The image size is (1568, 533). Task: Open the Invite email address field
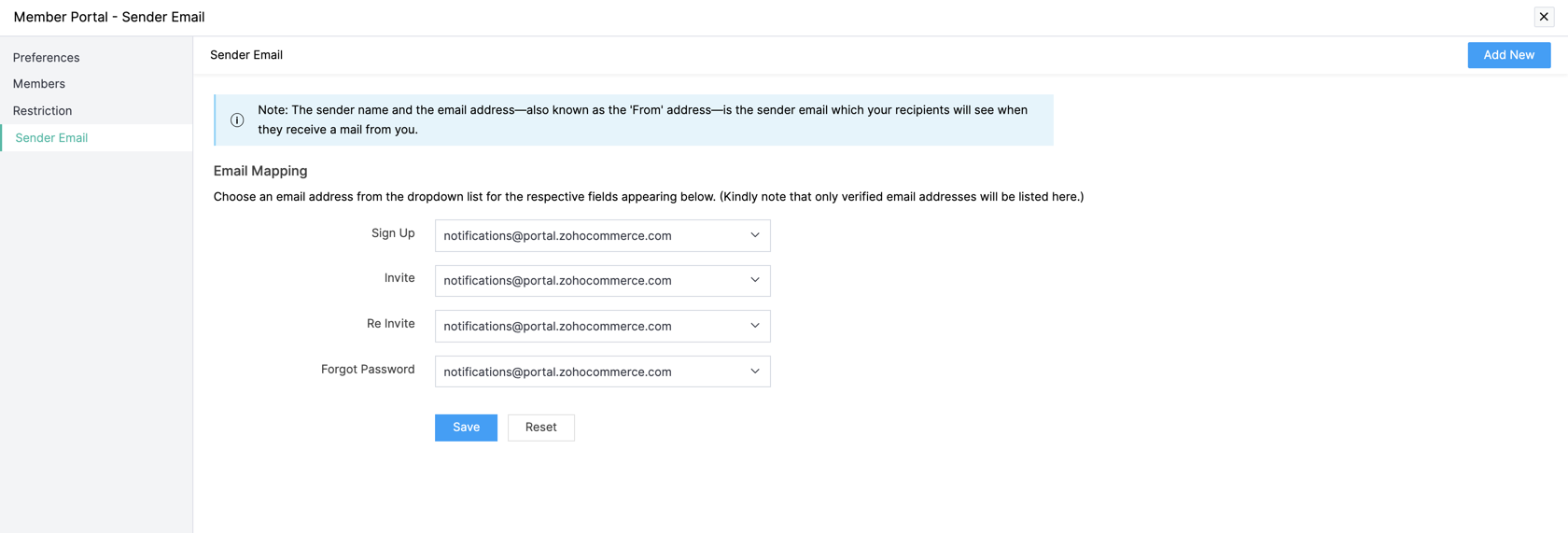tap(603, 280)
